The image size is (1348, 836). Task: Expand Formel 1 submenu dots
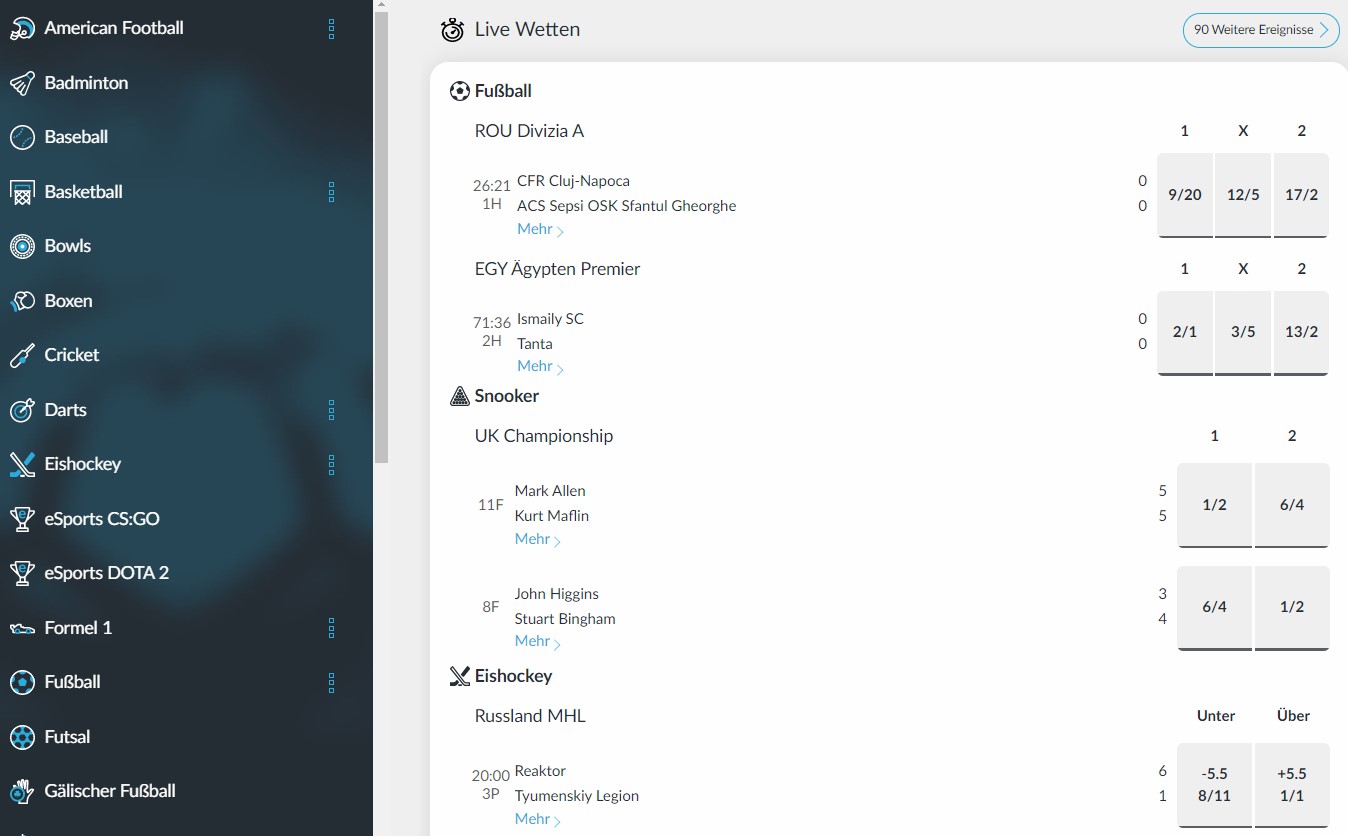click(x=332, y=628)
